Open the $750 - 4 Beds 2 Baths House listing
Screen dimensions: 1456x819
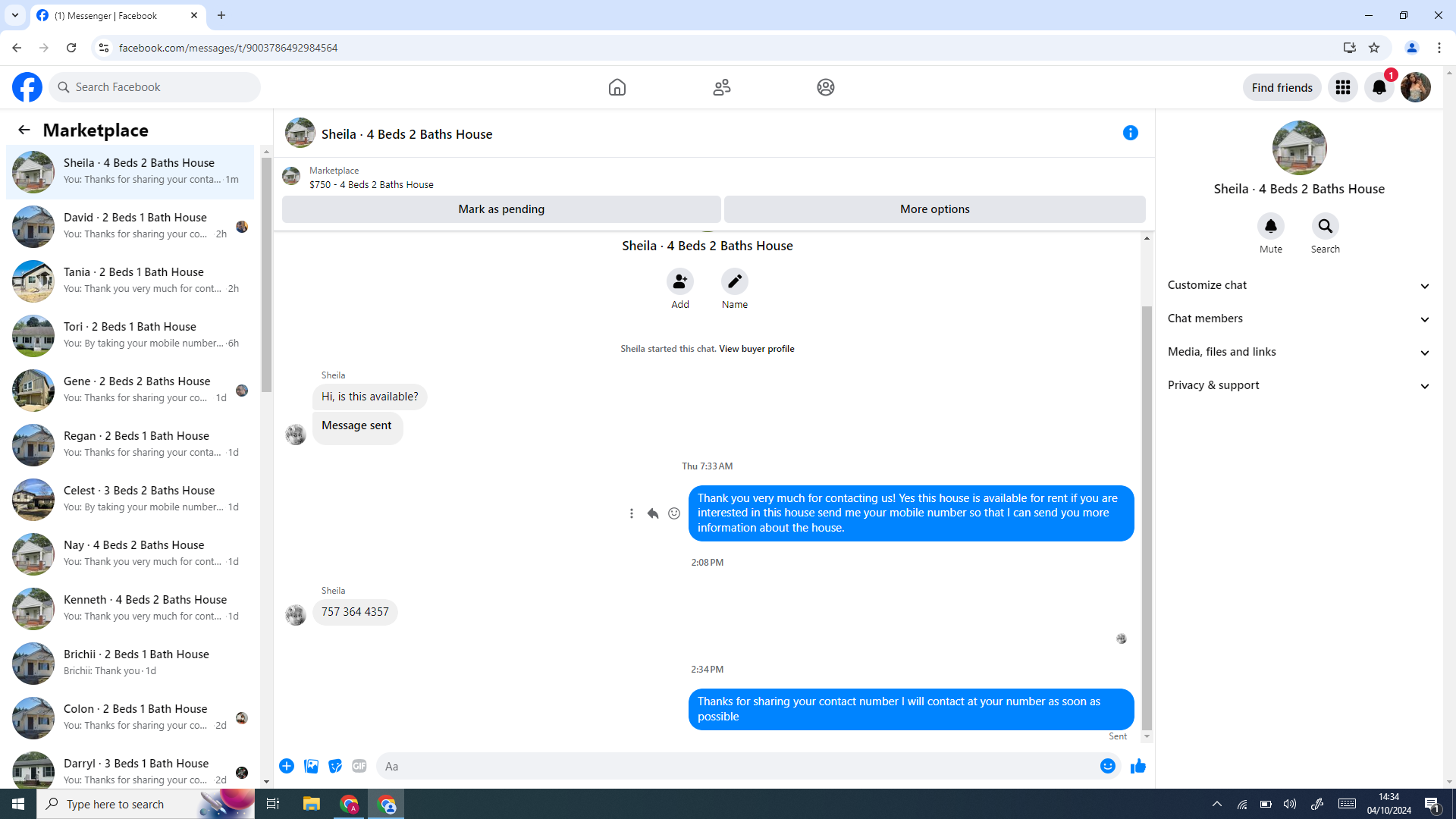[372, 184]
